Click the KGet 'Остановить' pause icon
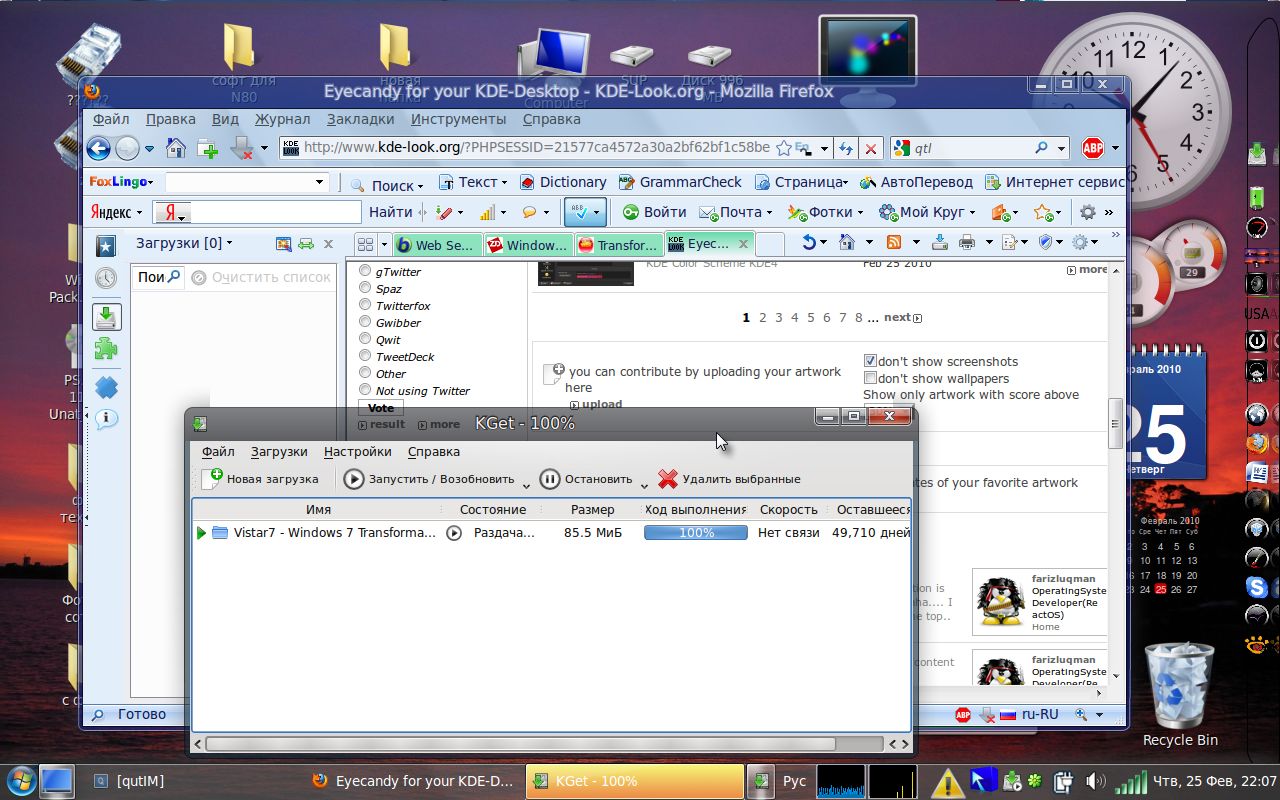1280x800 pixels. click(x=550, y=479)
